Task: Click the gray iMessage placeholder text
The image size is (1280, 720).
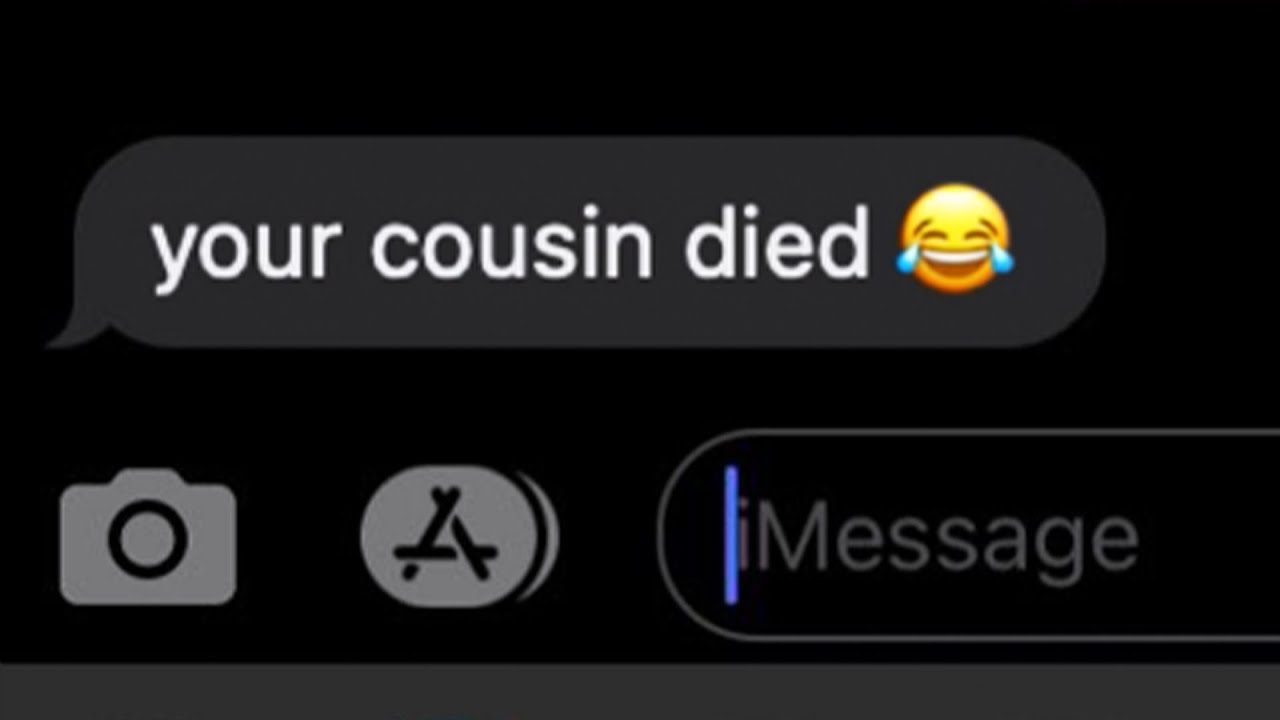Action: point(944,541)
